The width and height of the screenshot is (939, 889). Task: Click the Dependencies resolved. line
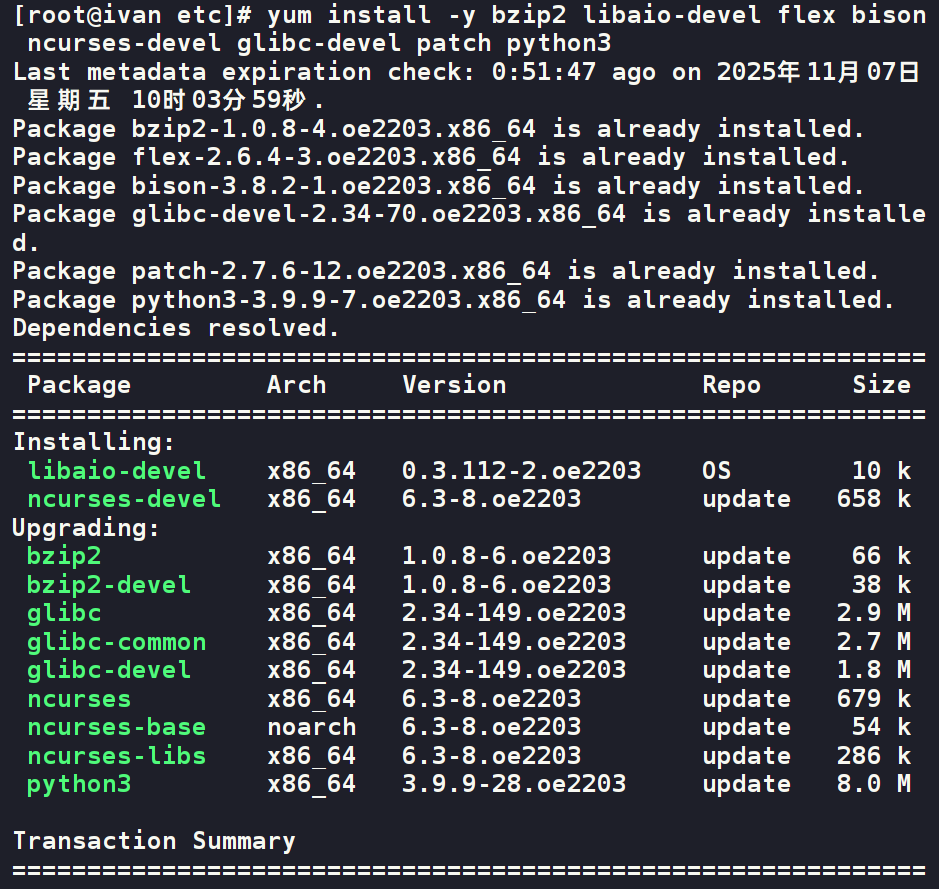pos(176,328)
